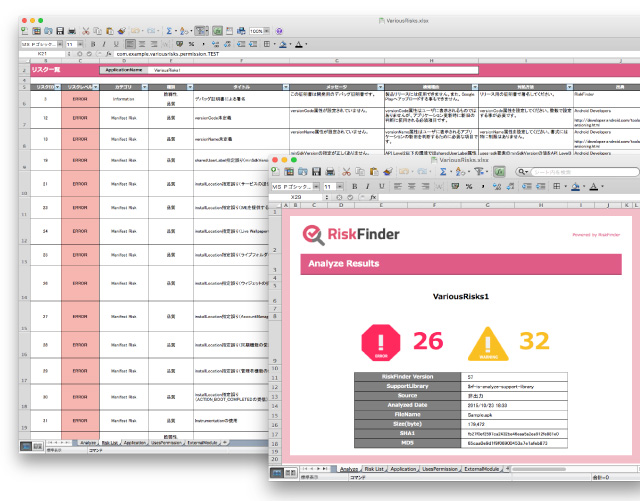Click cancel entry button in front formula bar

click(x=339, y=197)
